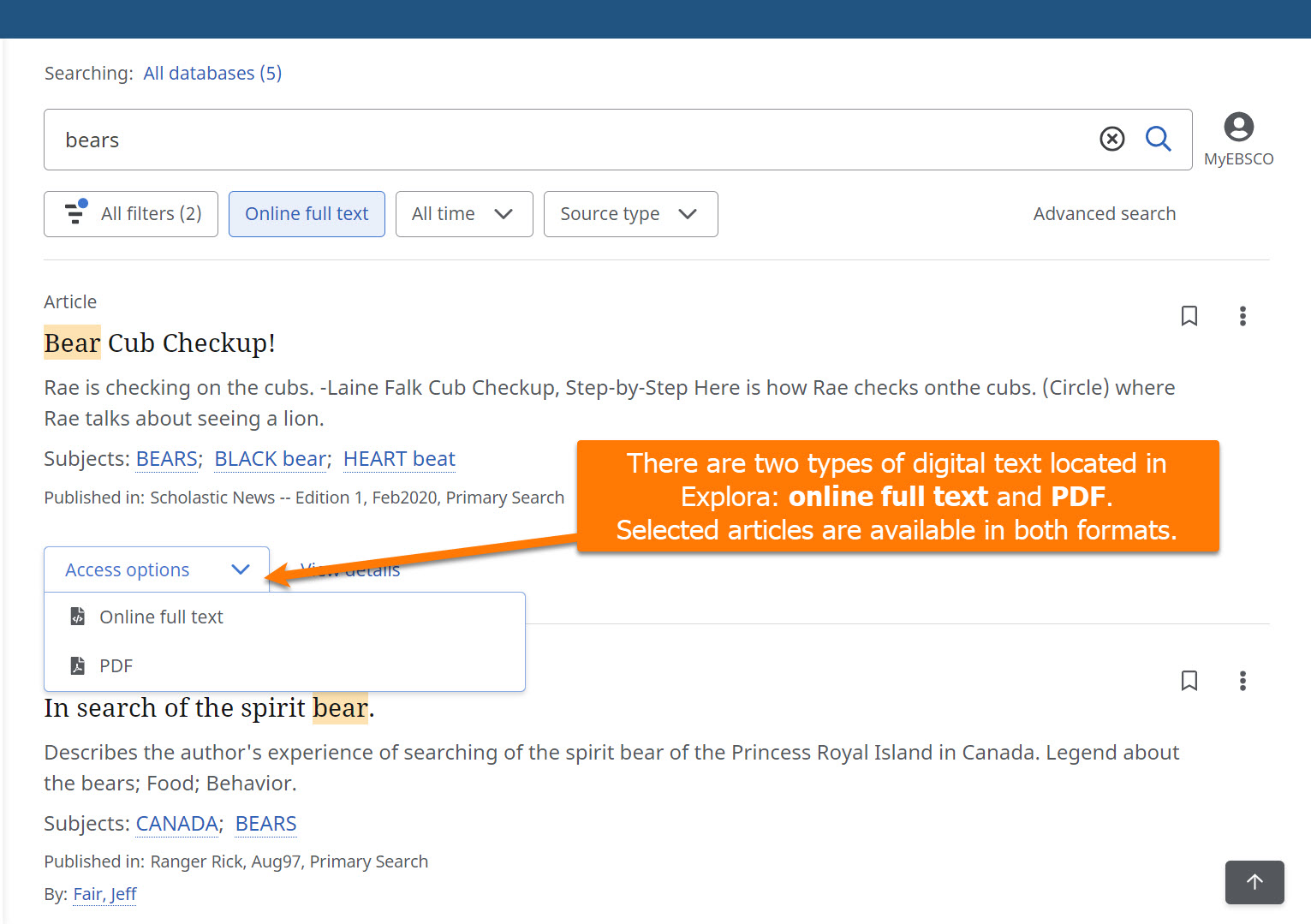1311x924 pixels.
Task: Click the back-to-top arrow button
Action: pos(1254,882)
